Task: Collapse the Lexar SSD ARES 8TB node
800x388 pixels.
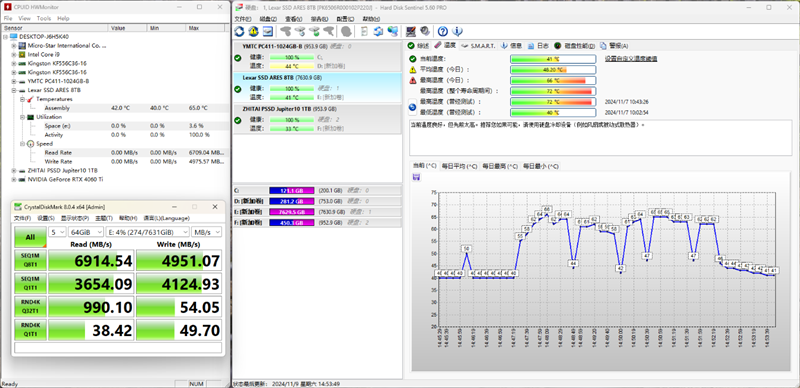Action: [x=14, y=90]
